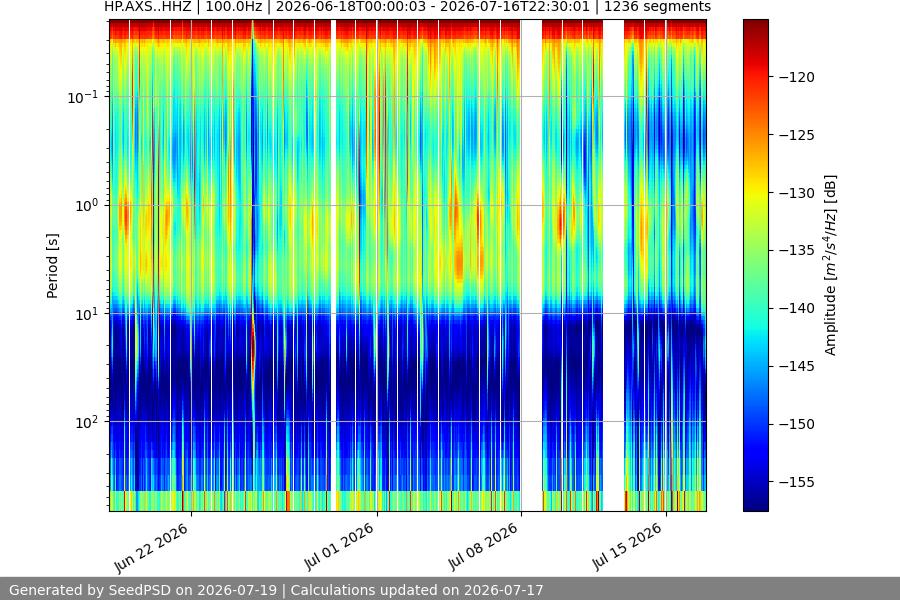Click the 'Jun 22 2026' date label
900x600 pixels.
point(151,548)
